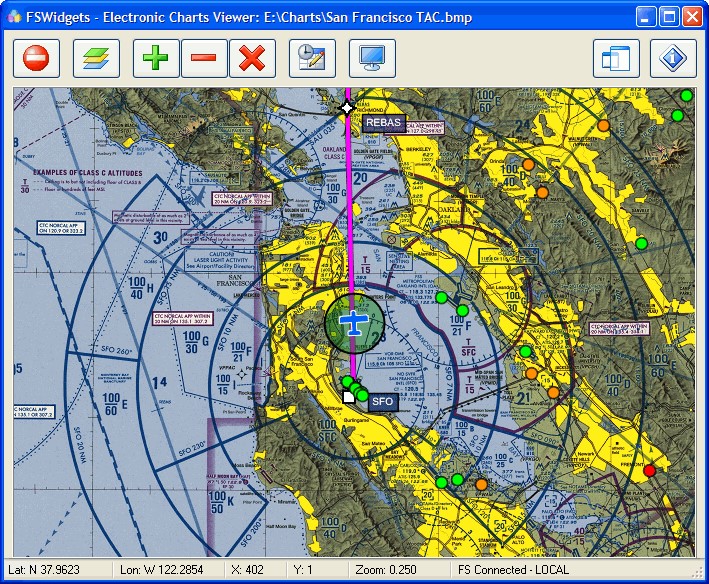Select the REBAS waypoint label
This screenshot has width=709, height=584.
click(382, 123)
